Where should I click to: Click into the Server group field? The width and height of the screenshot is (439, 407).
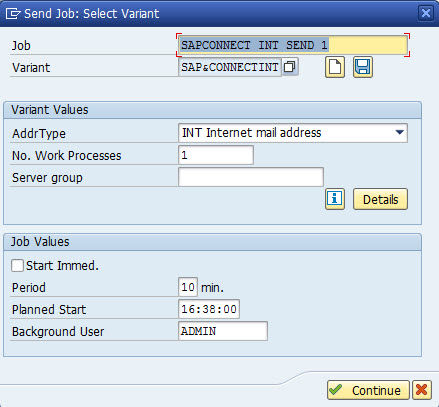(x=251, y=177)
